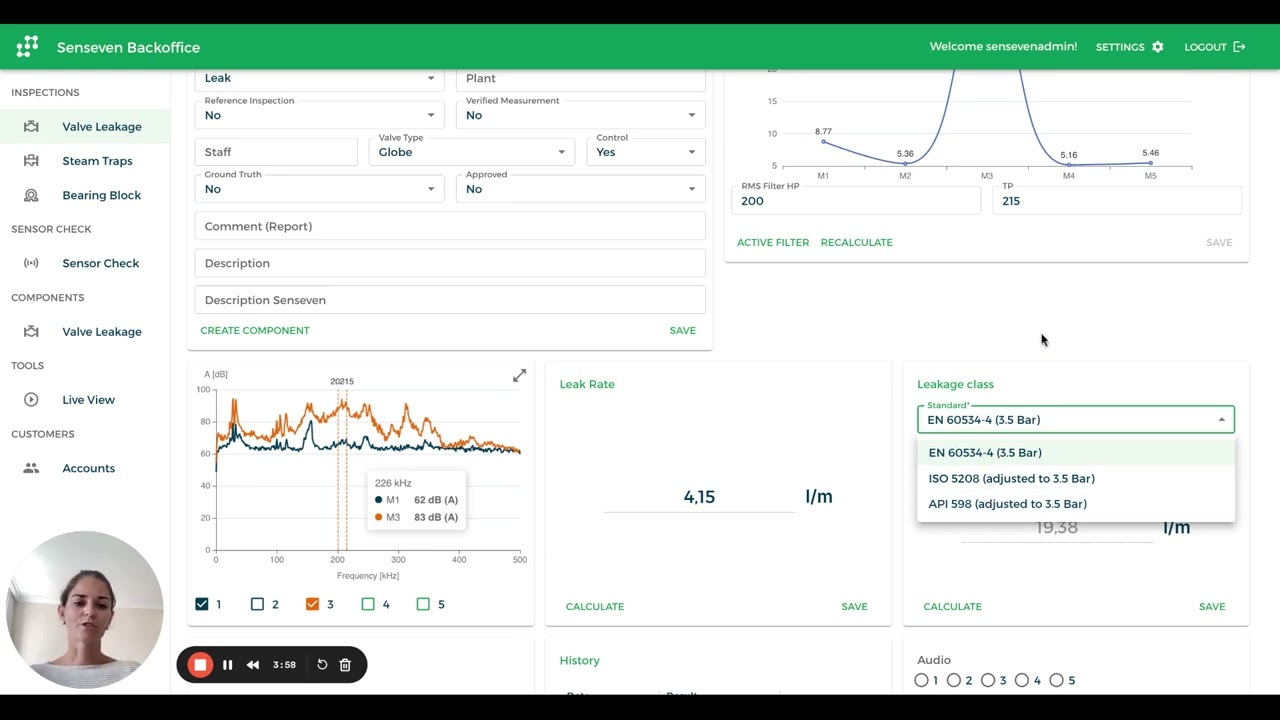The width and height of the screenshot is (1280, 720).
Task: Delete the recording with trash icon
Action: tap(345, 665)
